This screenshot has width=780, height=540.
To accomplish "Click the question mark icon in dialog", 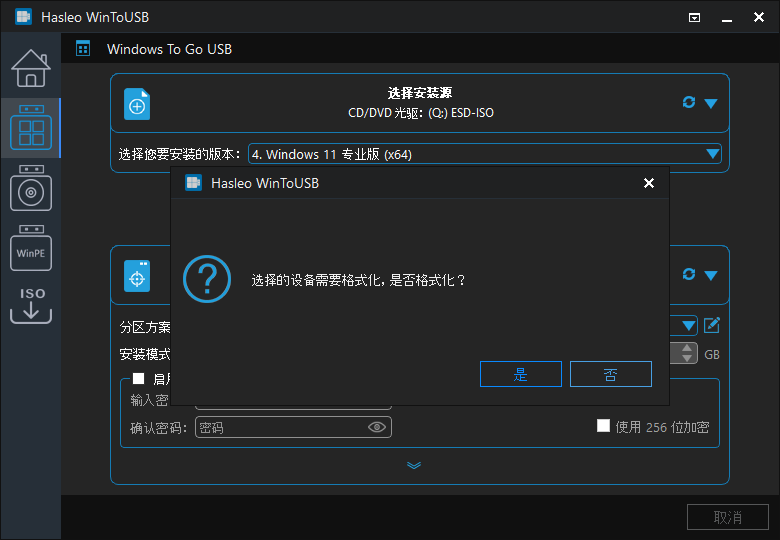I will click(207, 279).
